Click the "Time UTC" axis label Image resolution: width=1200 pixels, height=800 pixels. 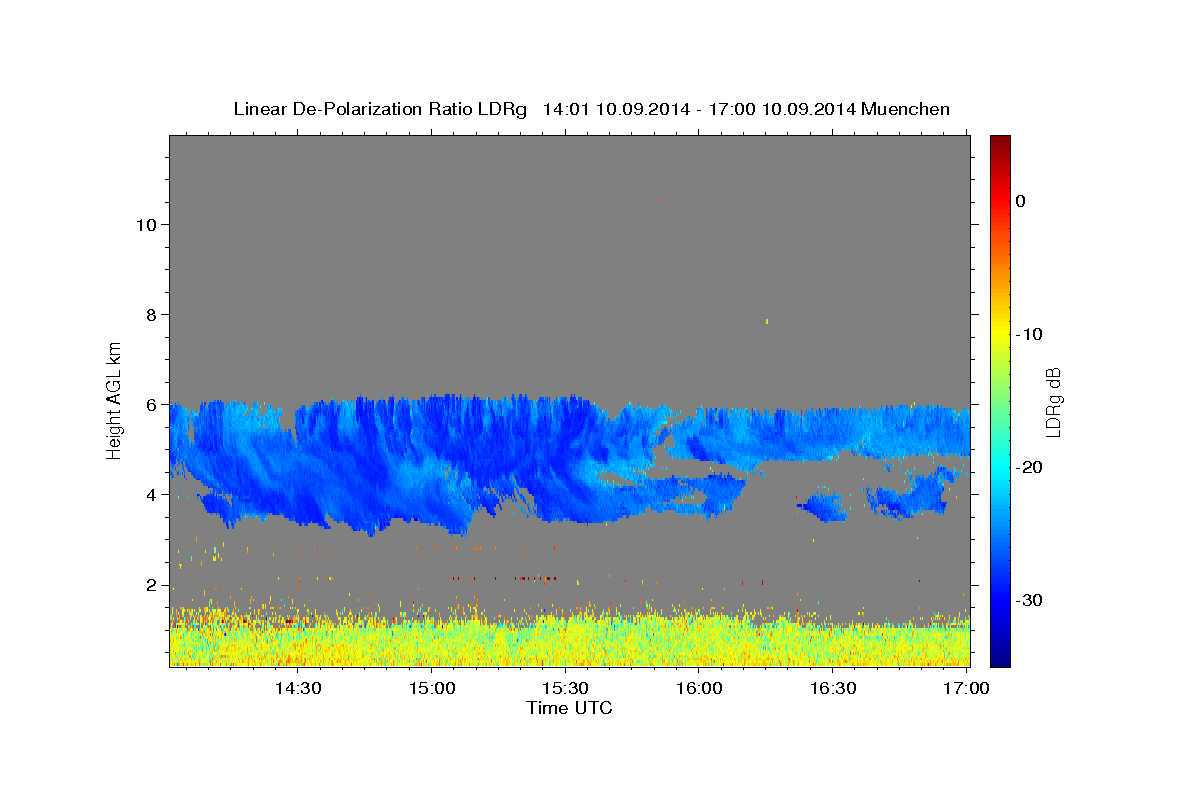click(x=569, y=708)
